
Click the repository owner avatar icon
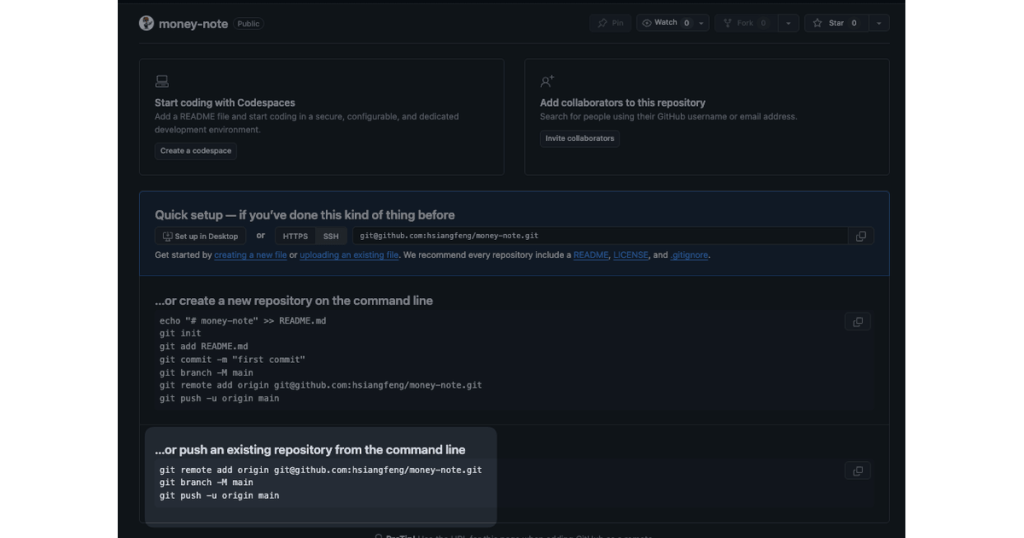coord(146,23)
